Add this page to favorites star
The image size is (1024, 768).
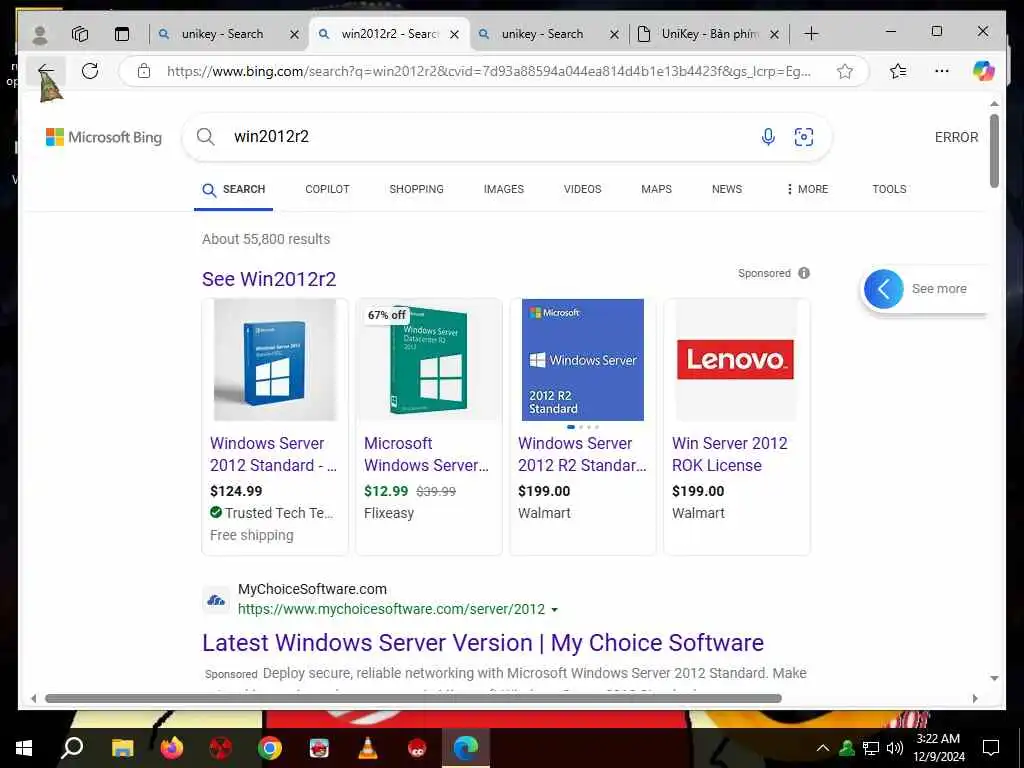(x=844, y=71)
